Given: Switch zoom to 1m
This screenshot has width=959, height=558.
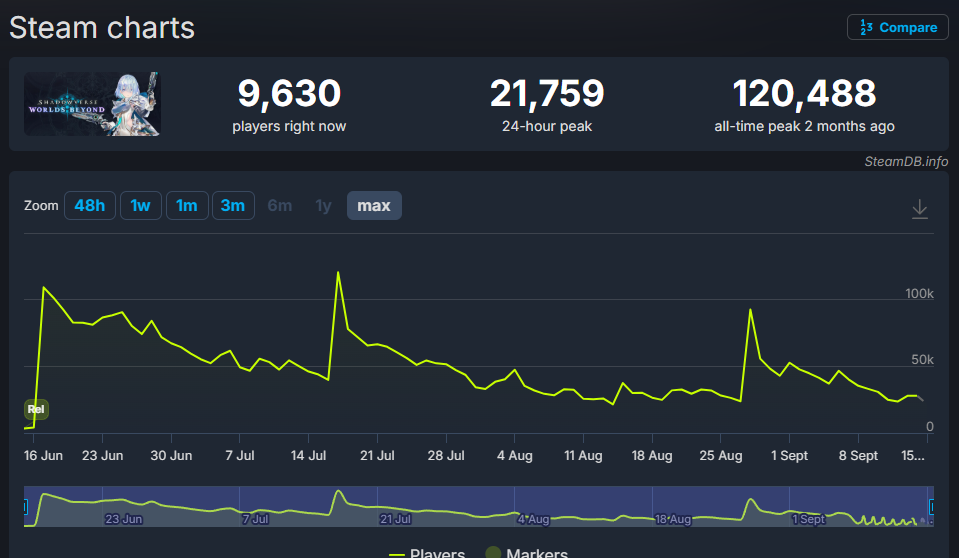Looking at the screenshot, I should click(187, 206).
